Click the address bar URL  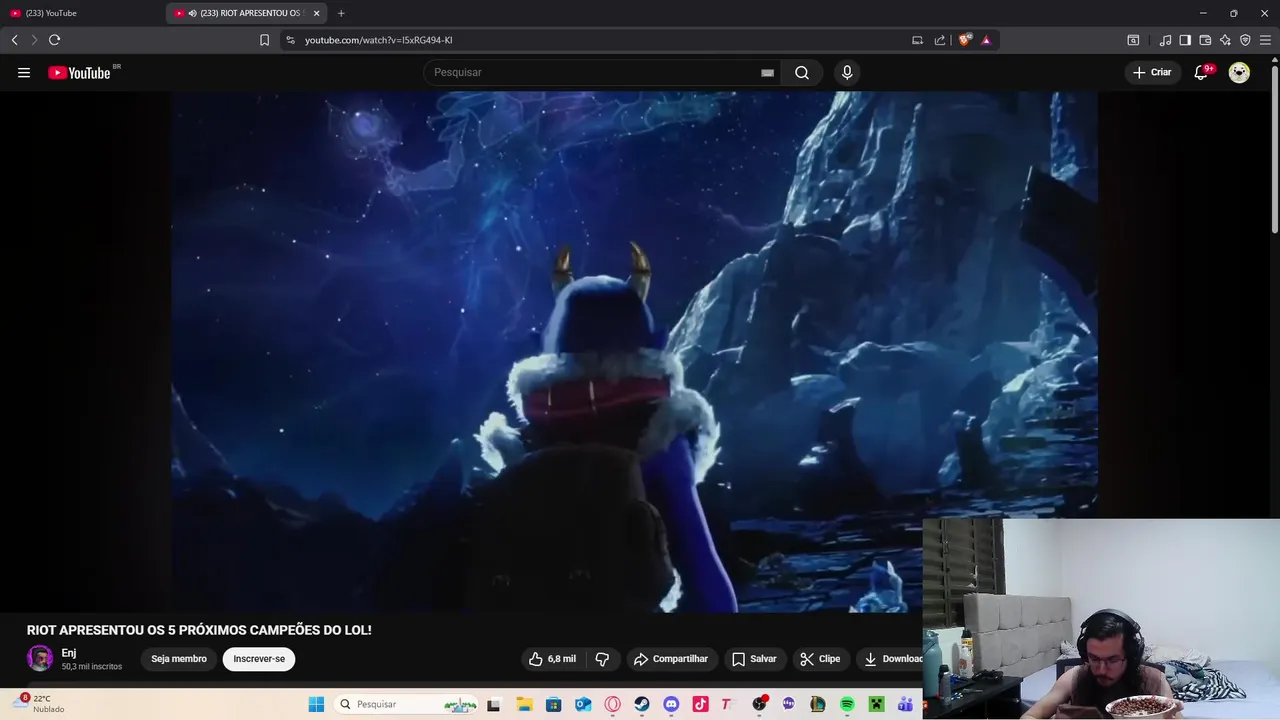point(379,40)
